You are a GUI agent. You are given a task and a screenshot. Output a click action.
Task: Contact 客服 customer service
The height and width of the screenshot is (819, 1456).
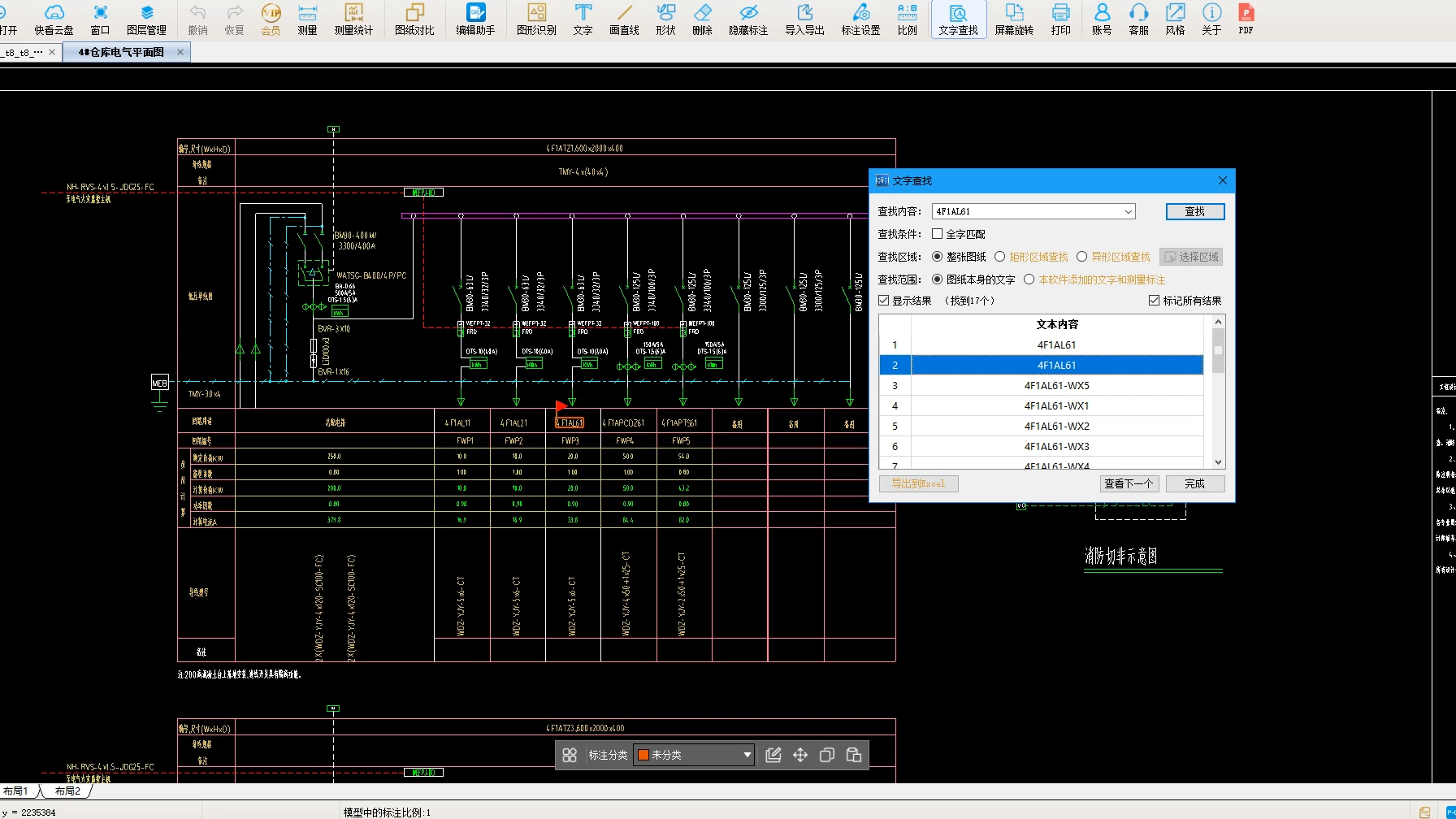(x=1138, y=19)
